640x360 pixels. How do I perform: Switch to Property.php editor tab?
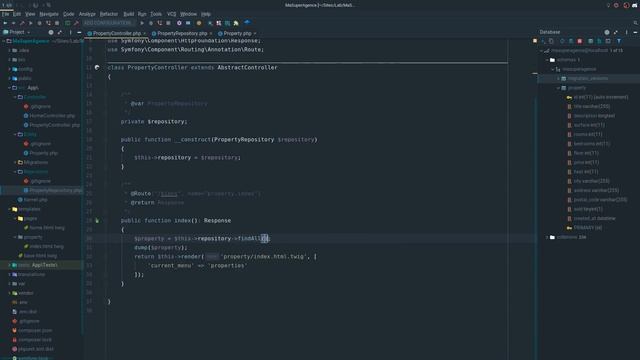[237, 33]
